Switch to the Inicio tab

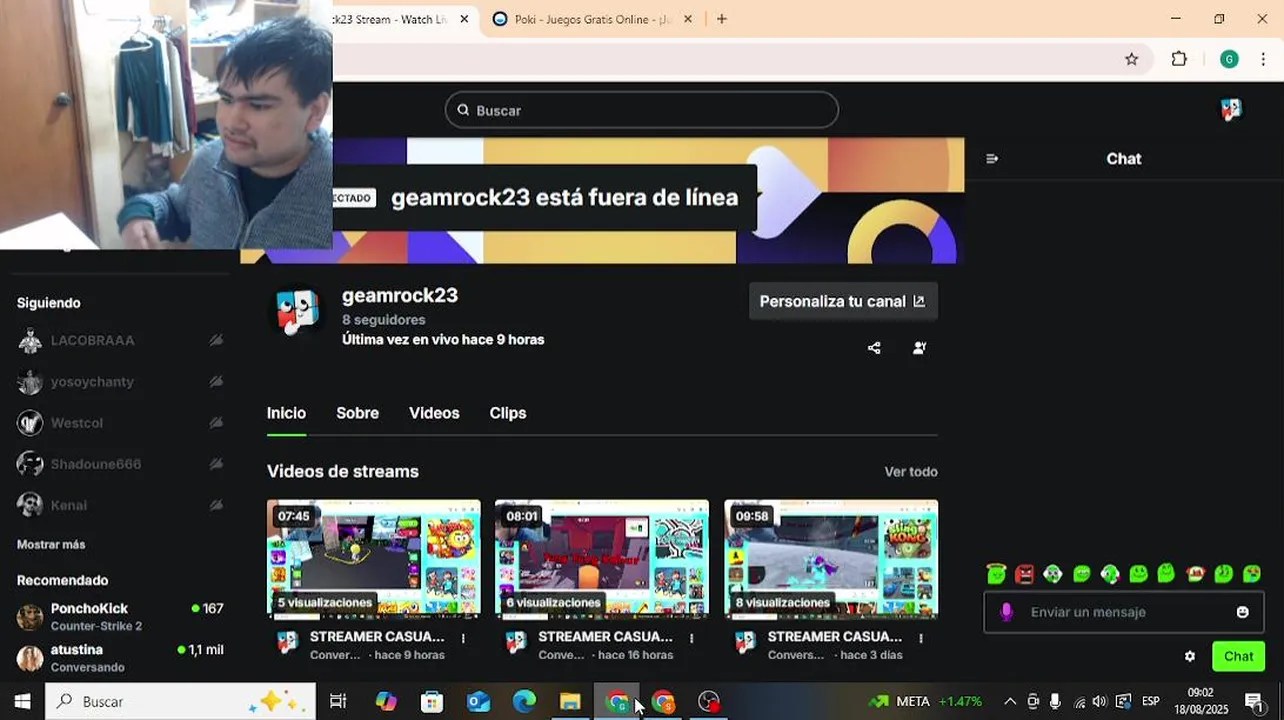point(286,413)
